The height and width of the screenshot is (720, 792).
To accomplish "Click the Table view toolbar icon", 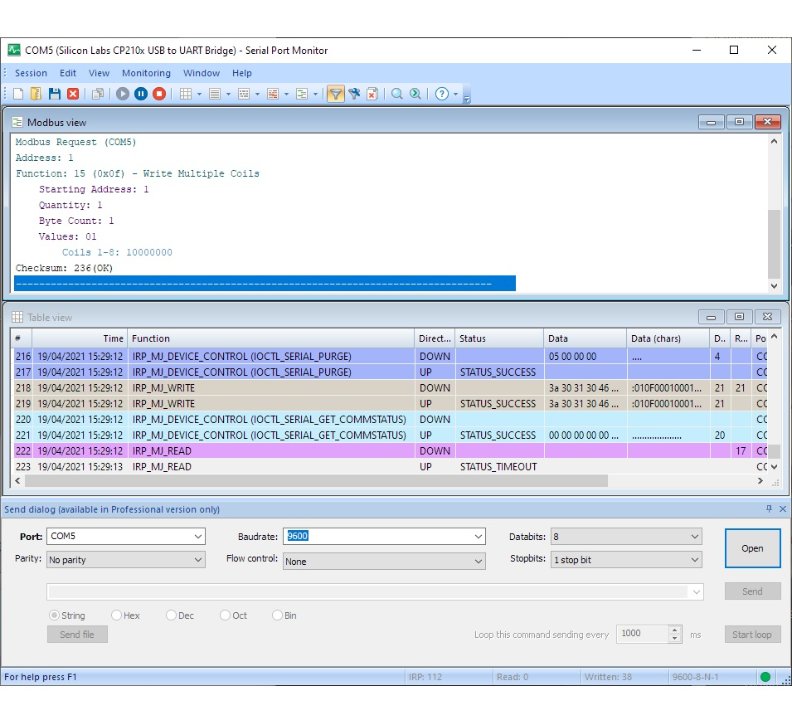I will [186, 93].
